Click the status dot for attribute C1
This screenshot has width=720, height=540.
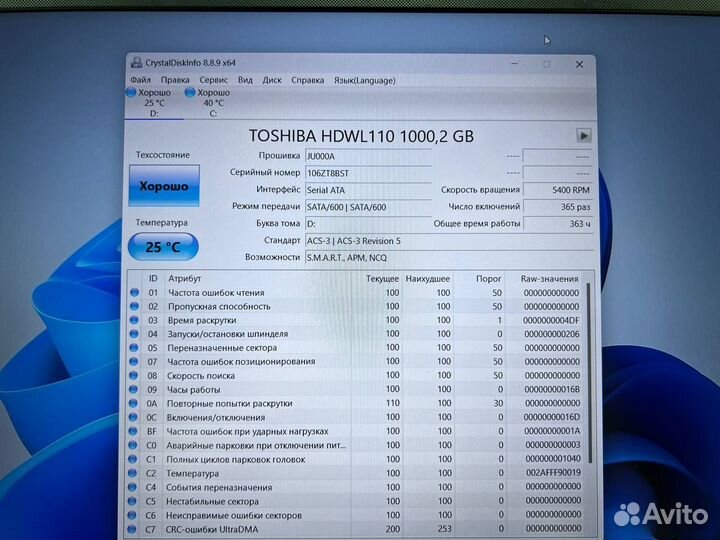coord(133,459)
